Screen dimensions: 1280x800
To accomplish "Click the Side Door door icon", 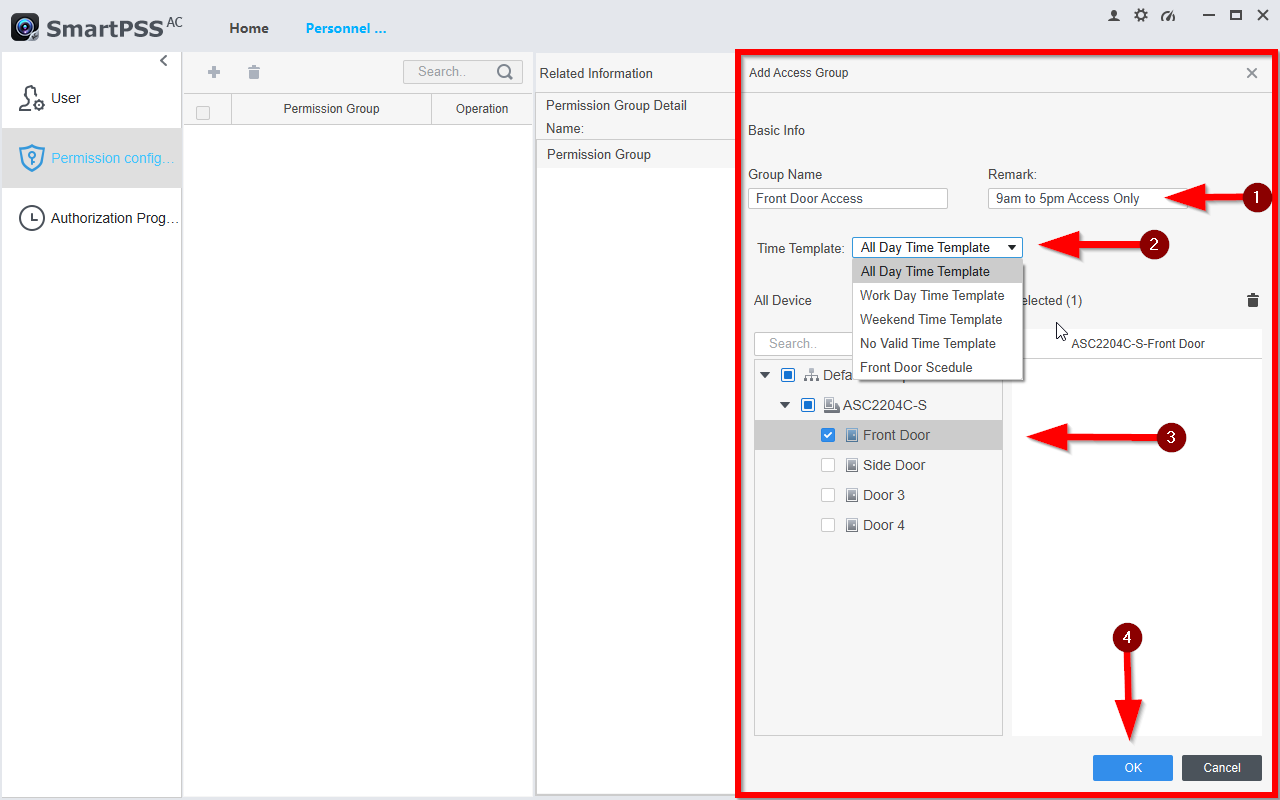I will click(852, 465).
